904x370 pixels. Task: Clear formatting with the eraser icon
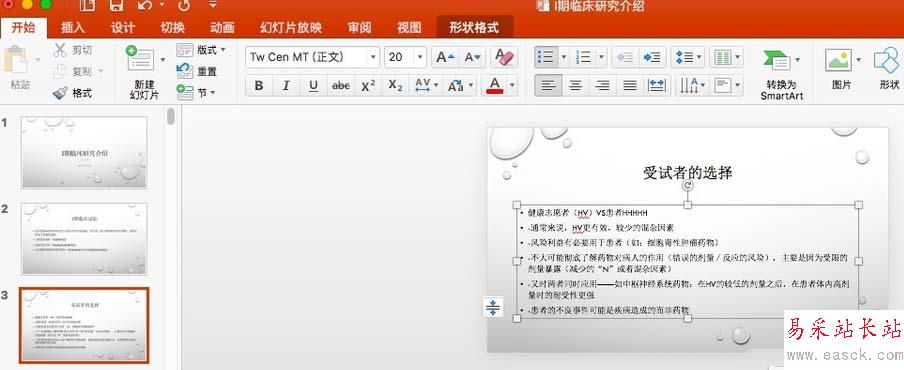[503, 56]
